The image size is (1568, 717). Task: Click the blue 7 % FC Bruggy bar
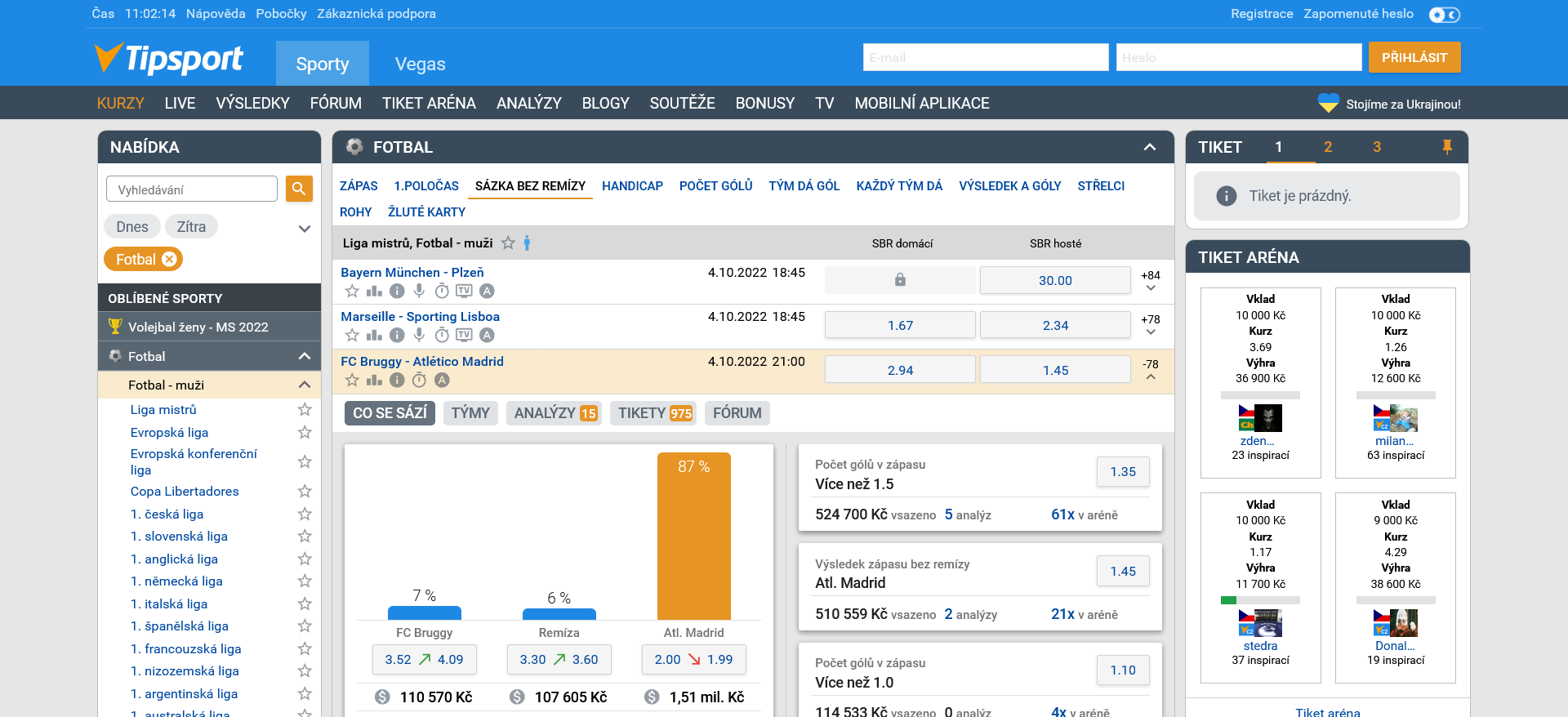coord(425,612)
